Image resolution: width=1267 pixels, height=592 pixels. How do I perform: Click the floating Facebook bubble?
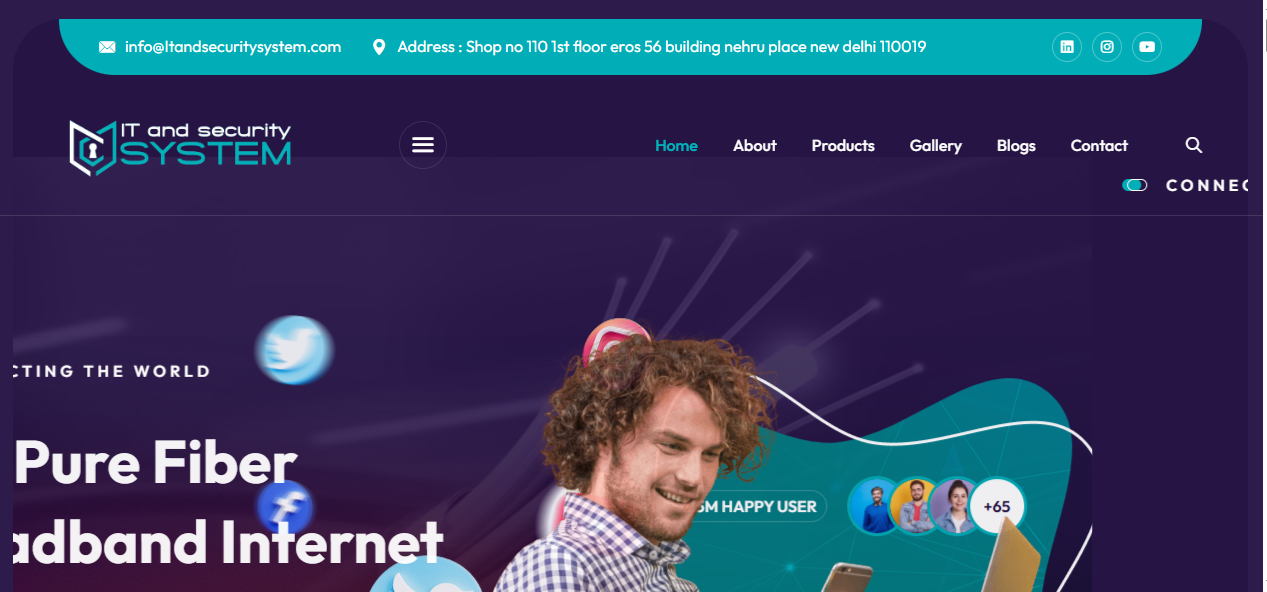(x=285, y=507)
